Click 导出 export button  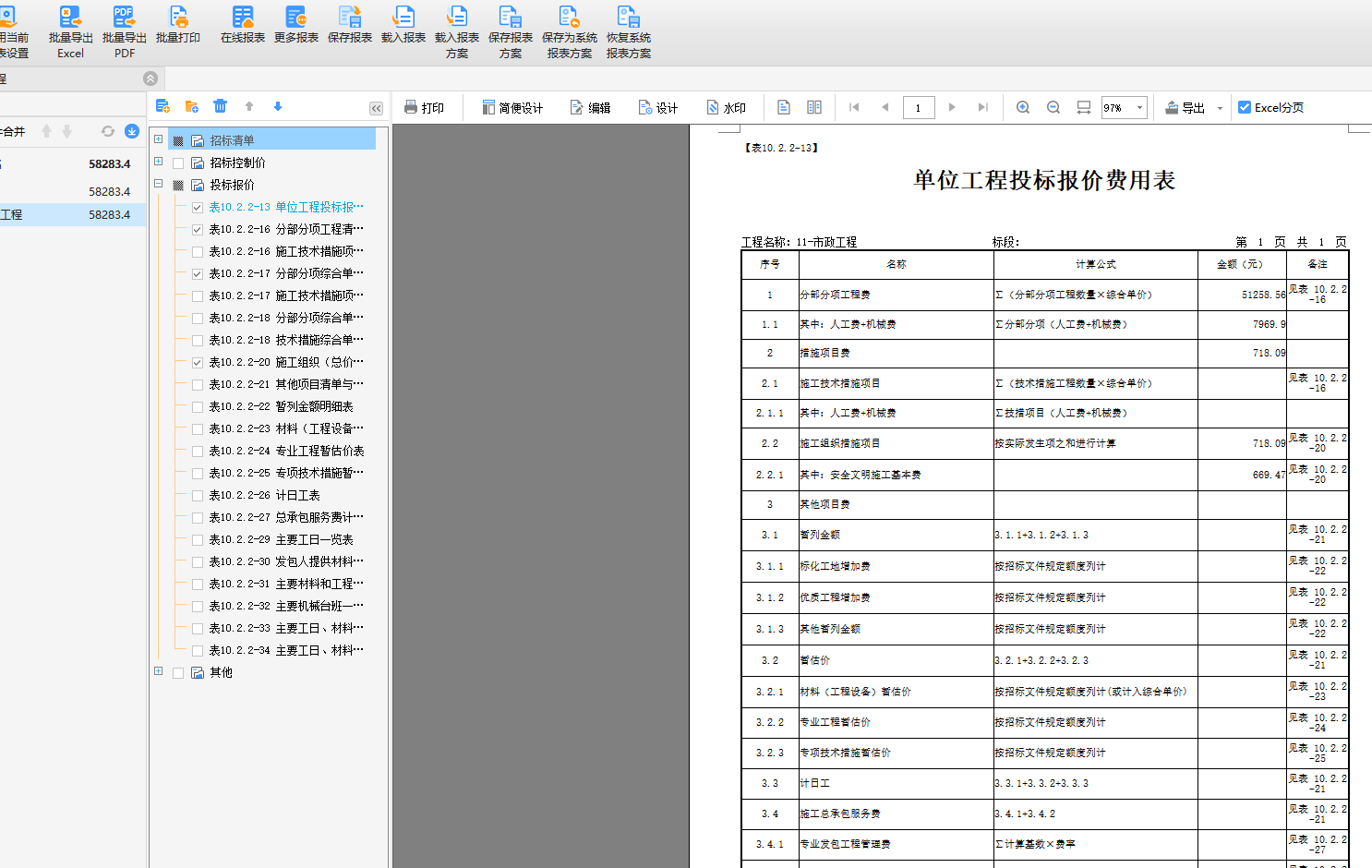coord(1185,108)
